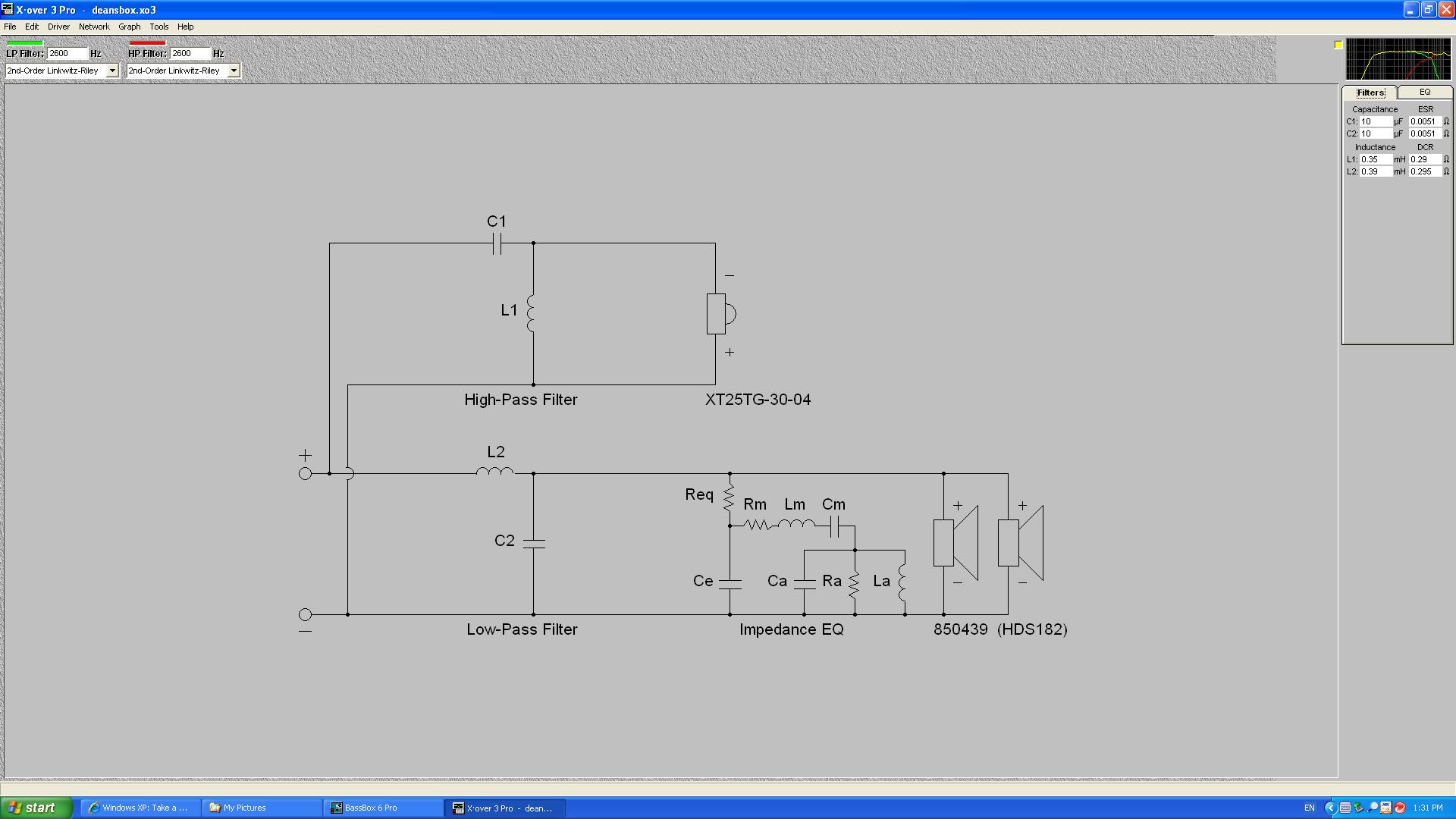Click the Ca capacitor symbol

[x=804, y=583]
